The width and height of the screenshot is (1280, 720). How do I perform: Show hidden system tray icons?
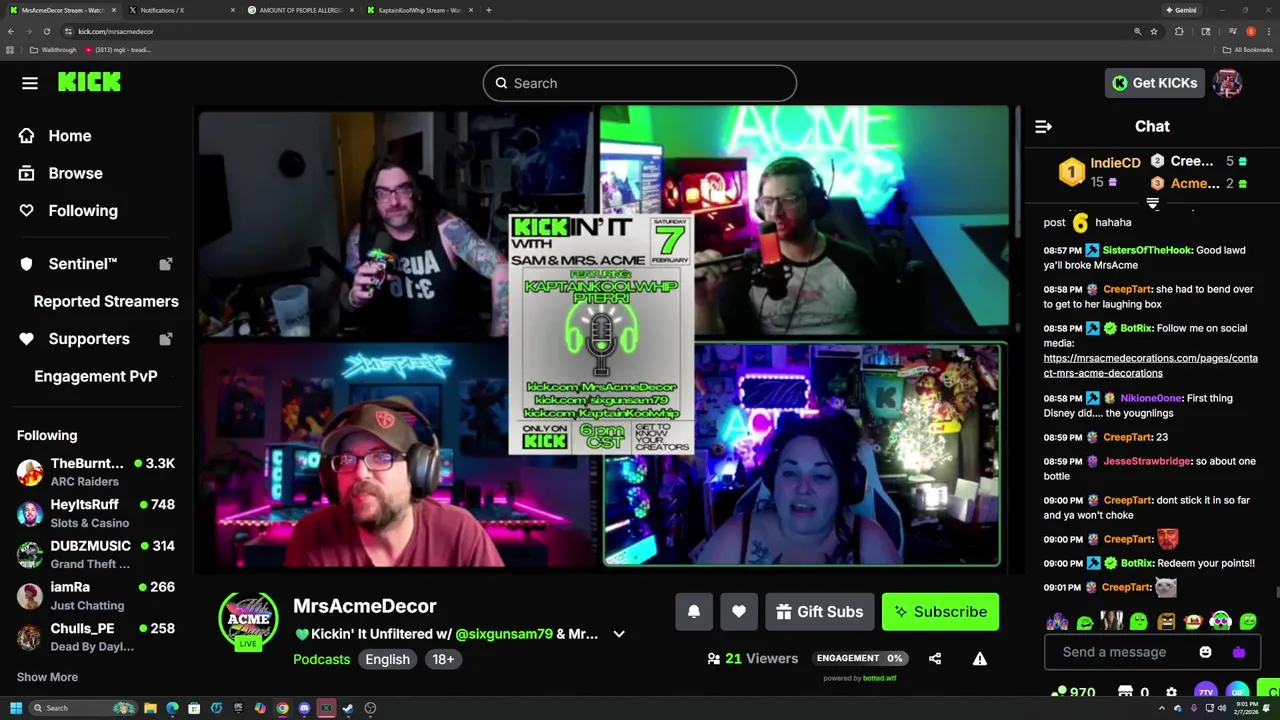point(1161,708)
